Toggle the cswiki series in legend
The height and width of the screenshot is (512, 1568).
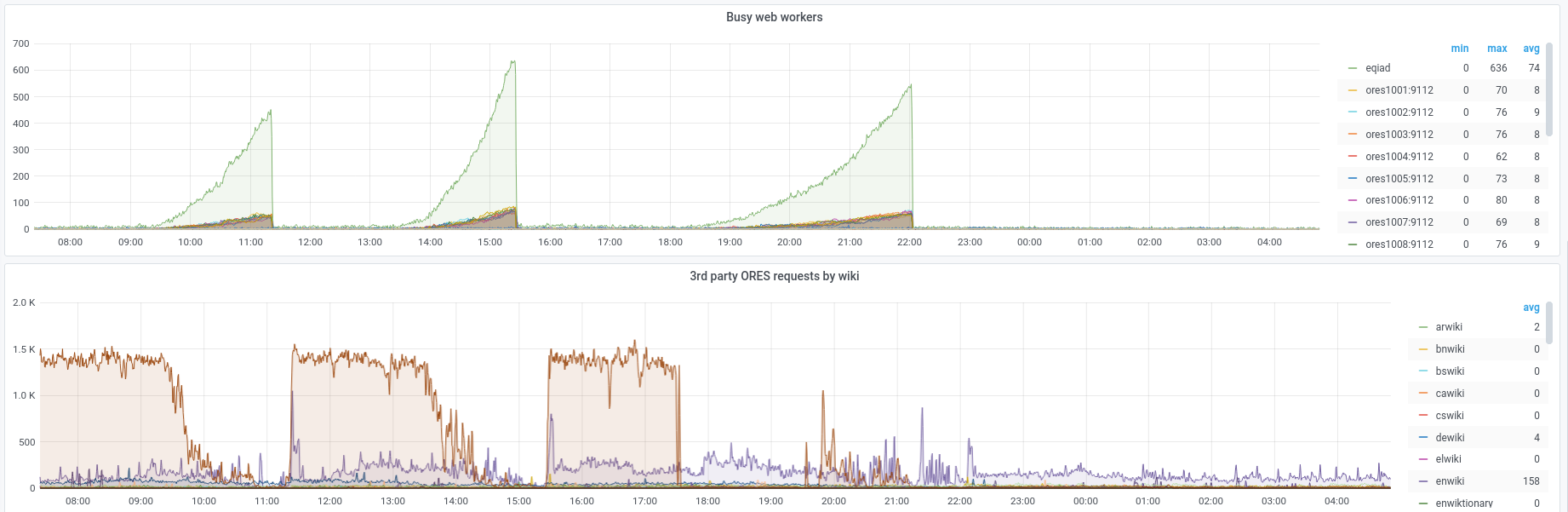click(x=1450, y=416)
